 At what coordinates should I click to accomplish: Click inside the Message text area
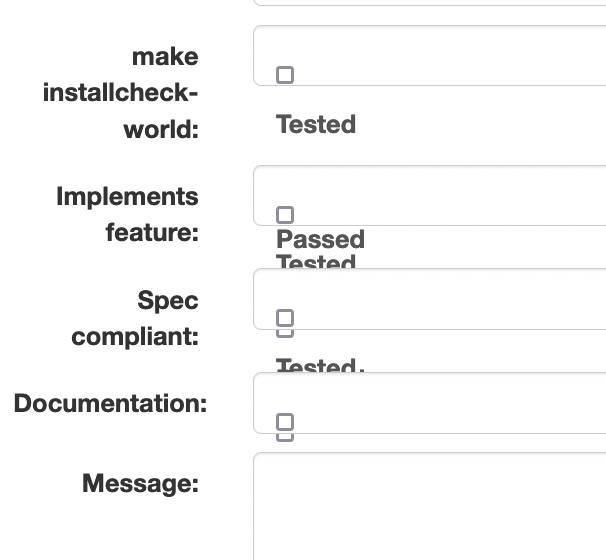coord(430,505)
